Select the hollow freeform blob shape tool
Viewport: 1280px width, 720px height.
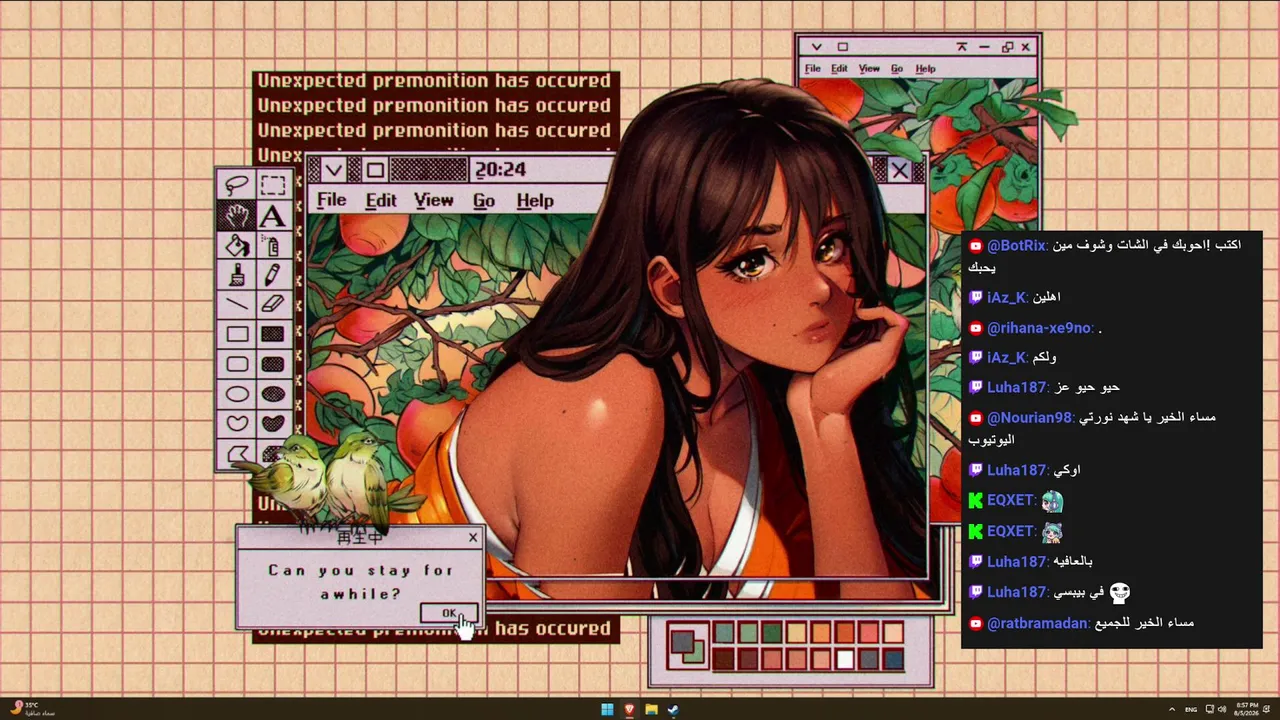tap(237, 423)
